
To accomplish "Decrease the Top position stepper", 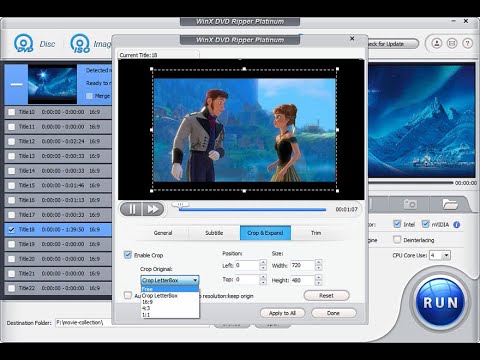I will (263, 283).
